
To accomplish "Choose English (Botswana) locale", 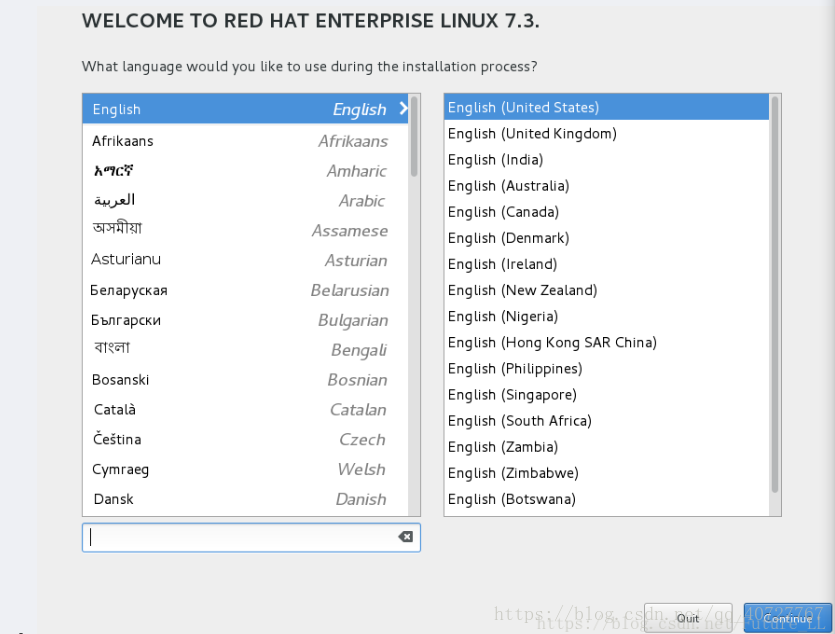I will point(607,499).
